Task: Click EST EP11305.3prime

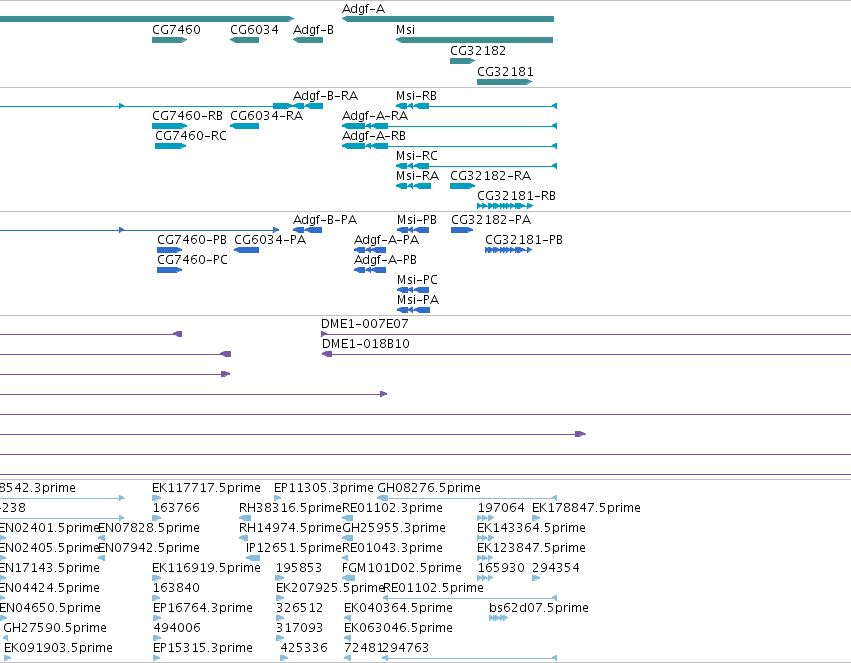Action: (324, 488)
